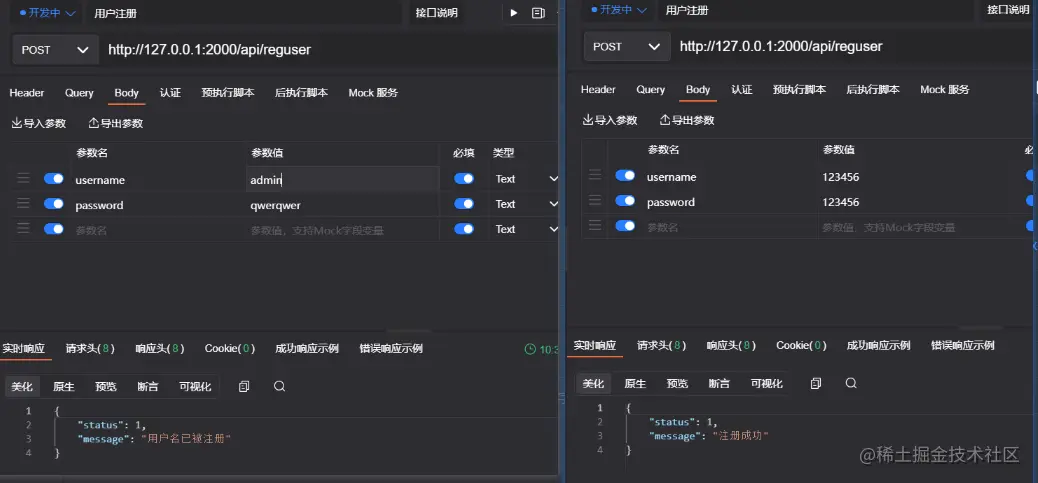Click 导入参数 in right panel
Image resolution: width=1038 pixels, height=483 pixels.
(610, 120)
